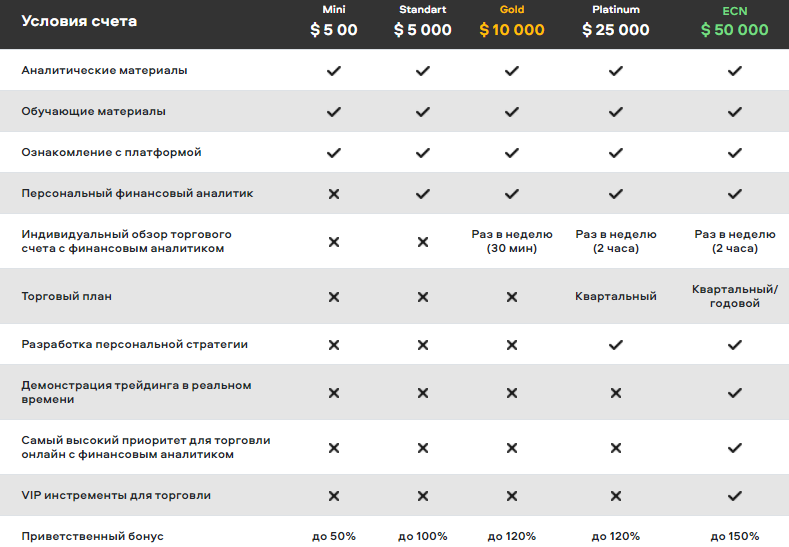
Task: Click the Приветственный бонус row label
Action: 93,536
